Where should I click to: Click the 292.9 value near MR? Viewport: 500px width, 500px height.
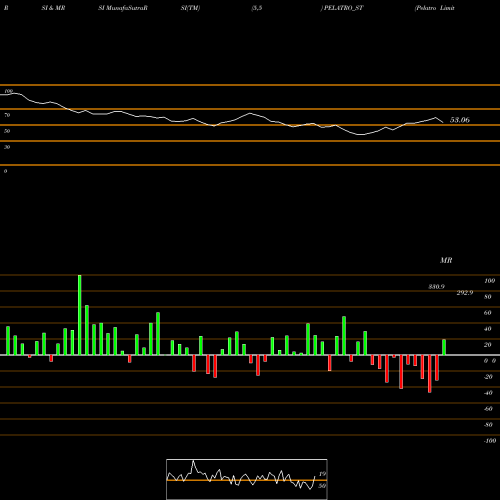coord(465,293)
